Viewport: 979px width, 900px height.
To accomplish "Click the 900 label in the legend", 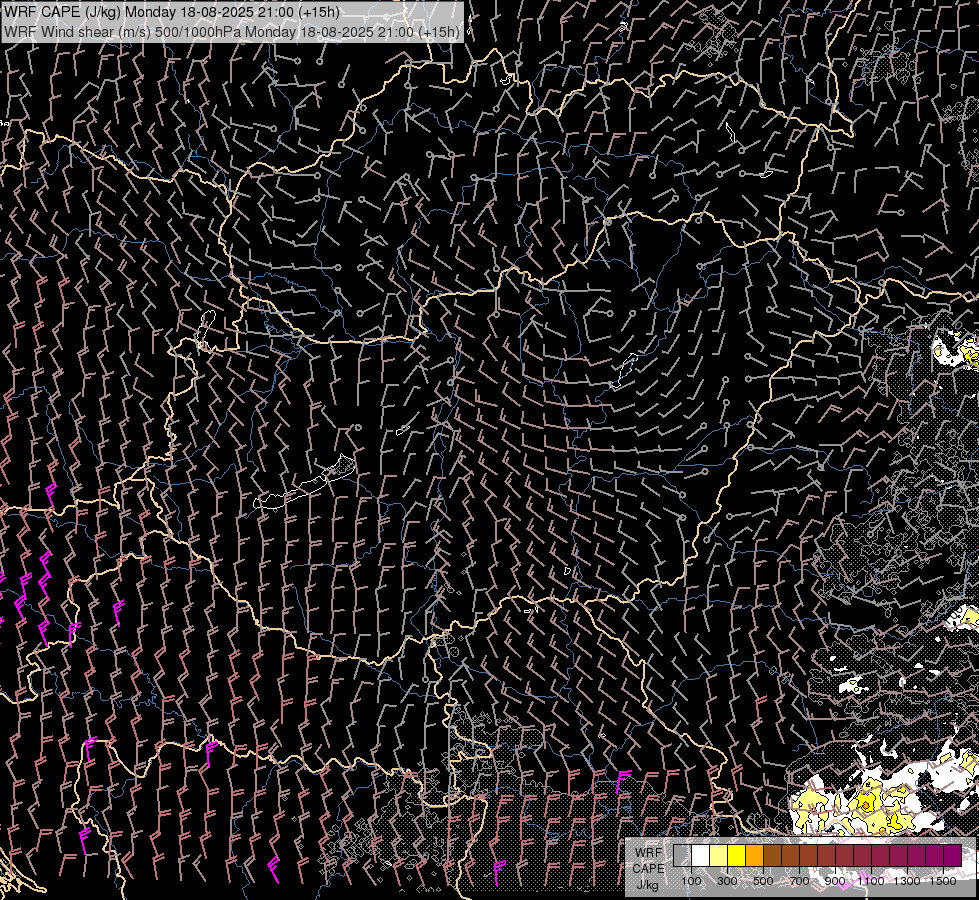I will coord(835,881).
